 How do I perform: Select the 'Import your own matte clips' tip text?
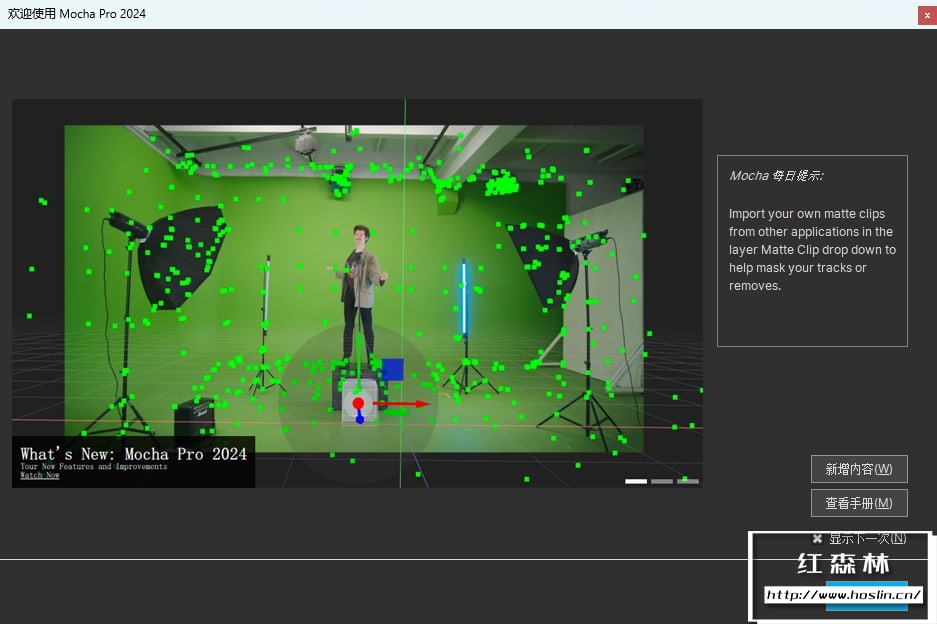pyautogui.click(x=812, y=250)
